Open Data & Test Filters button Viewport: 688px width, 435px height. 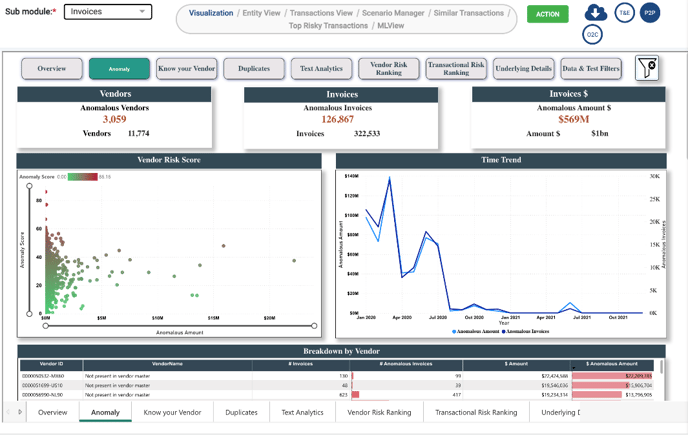pyautogui.click(x=590, y=68)
